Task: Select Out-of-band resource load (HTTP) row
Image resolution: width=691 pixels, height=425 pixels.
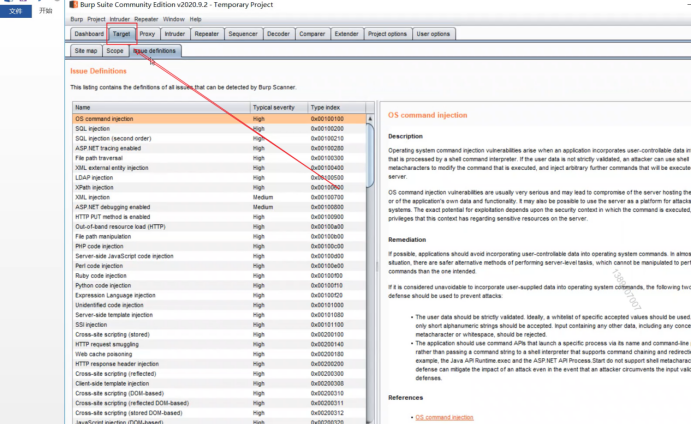Action: (219, 227)
